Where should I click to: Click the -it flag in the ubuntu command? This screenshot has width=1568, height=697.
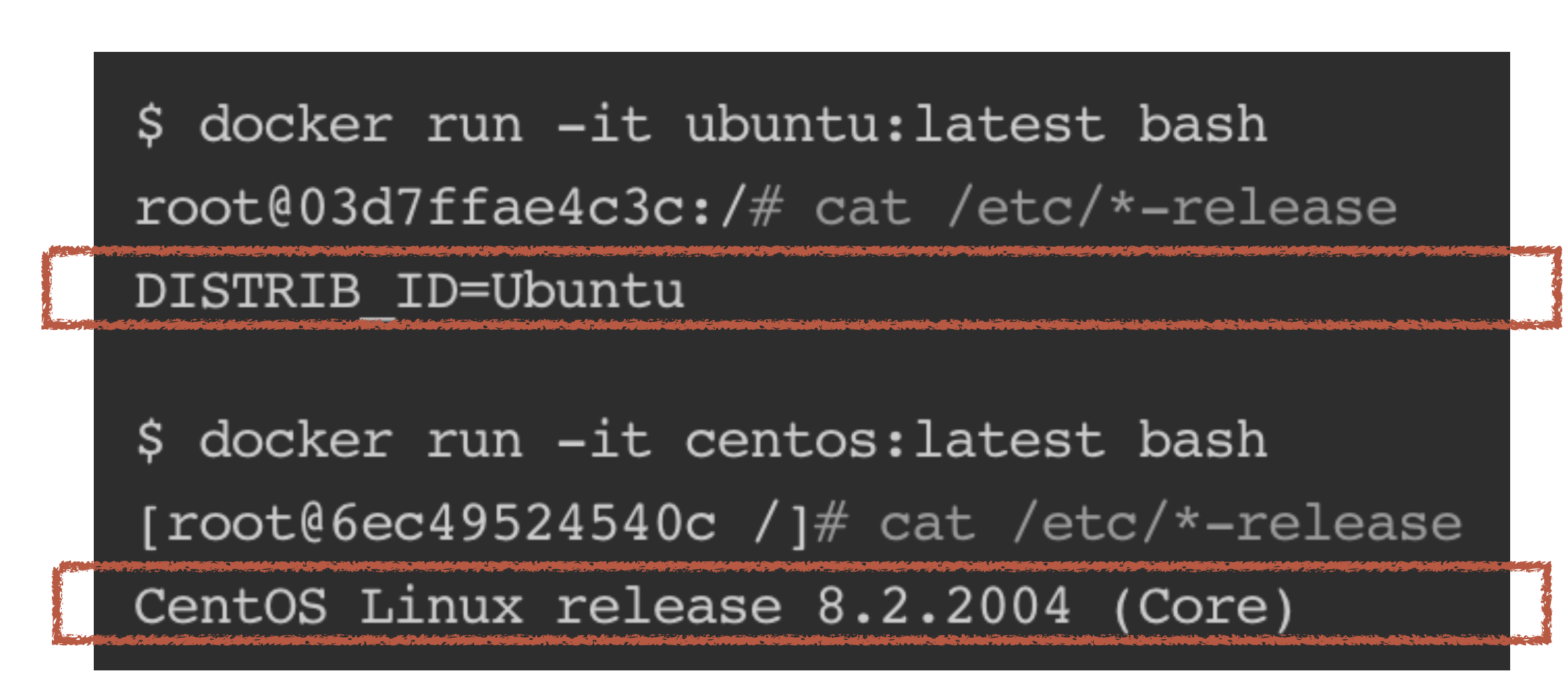click(604, 125)
